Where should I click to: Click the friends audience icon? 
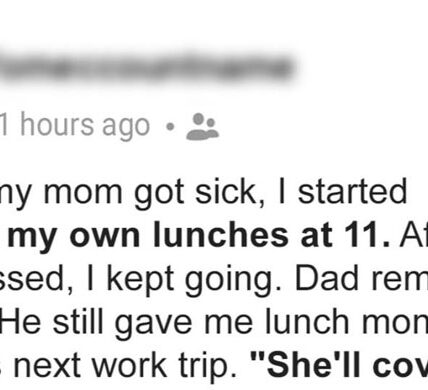[203, 127]
